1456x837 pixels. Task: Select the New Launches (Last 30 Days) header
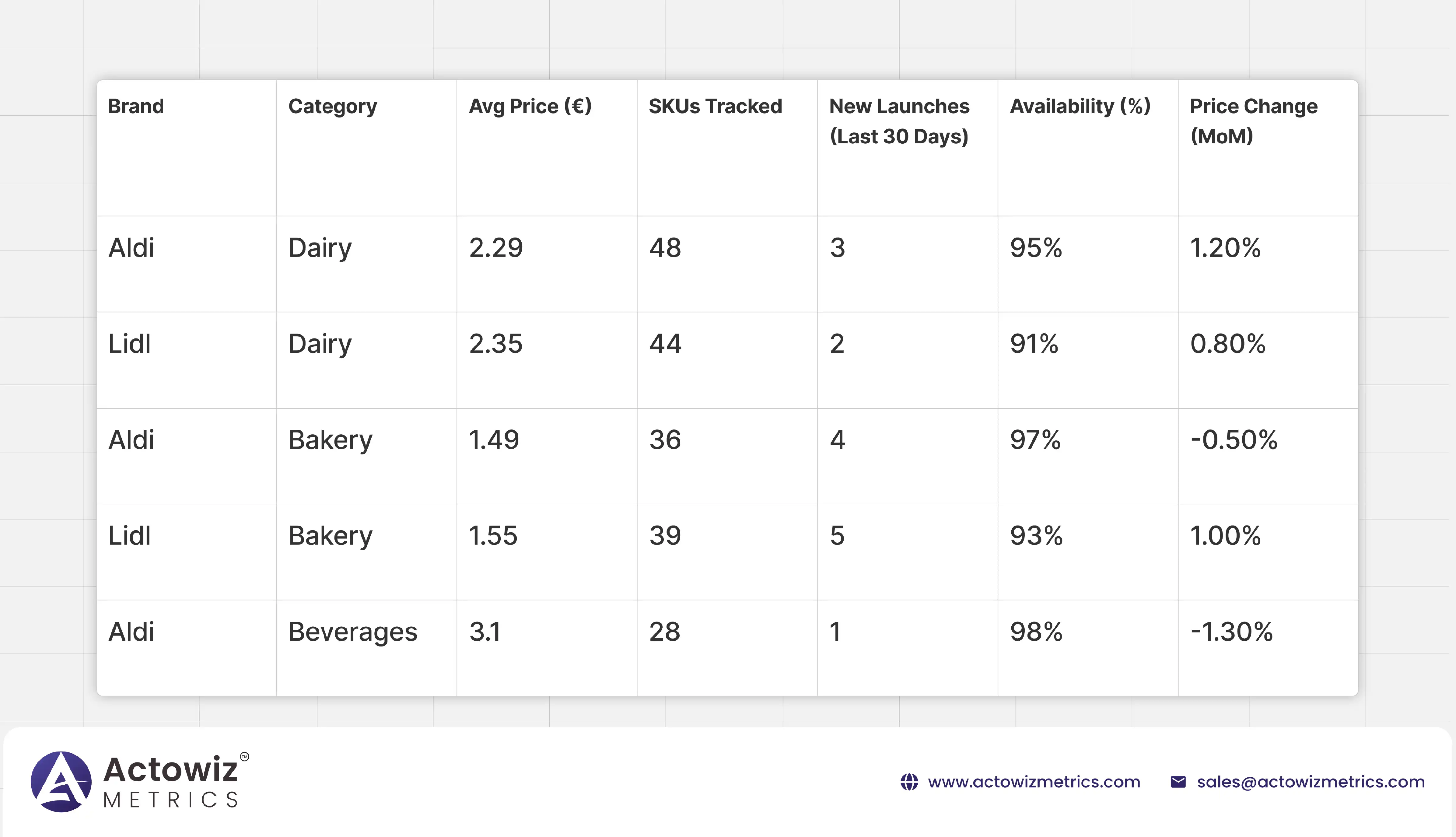[899, 121]
